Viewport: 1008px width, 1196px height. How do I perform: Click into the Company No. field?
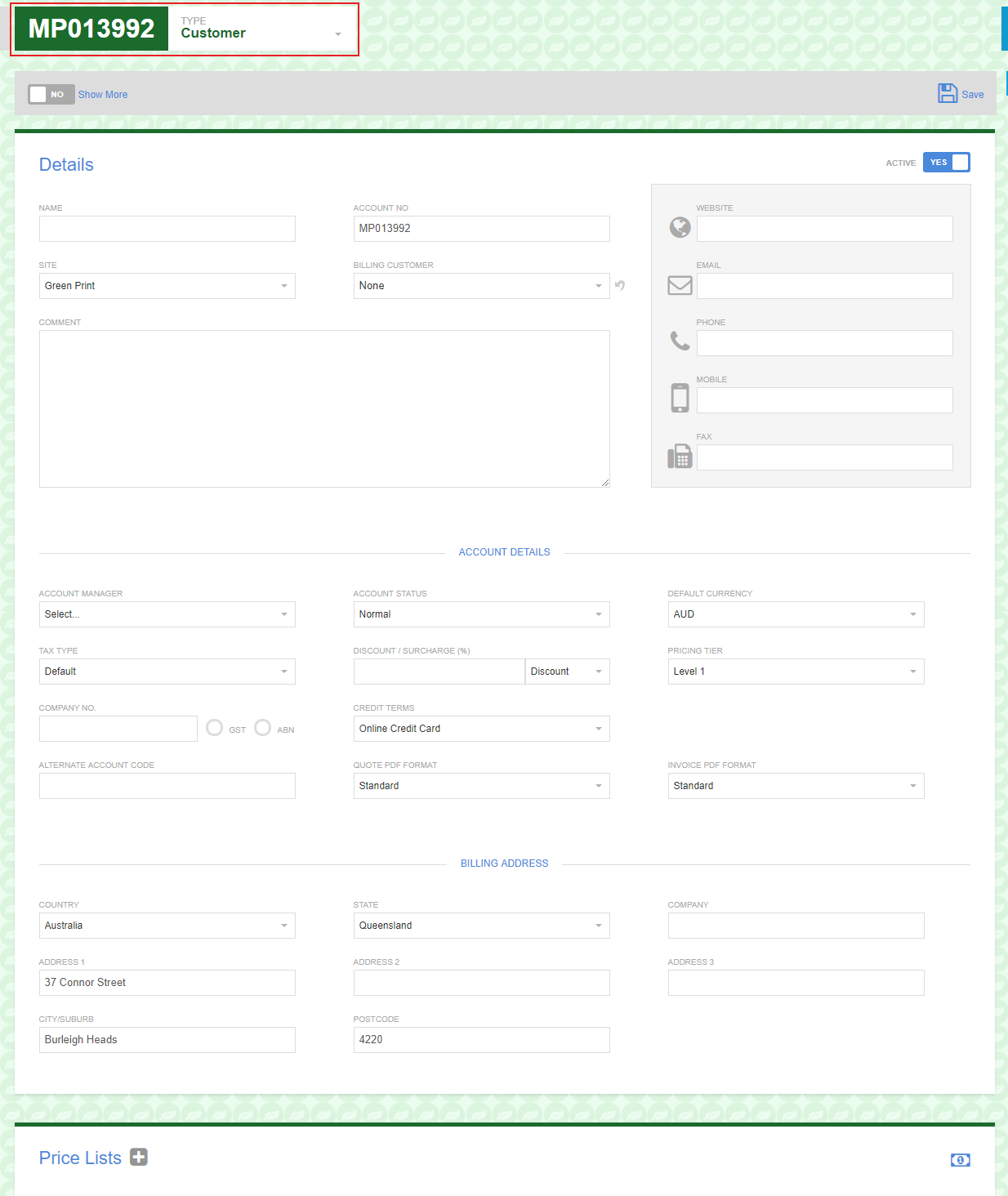[x=118, y=729]
